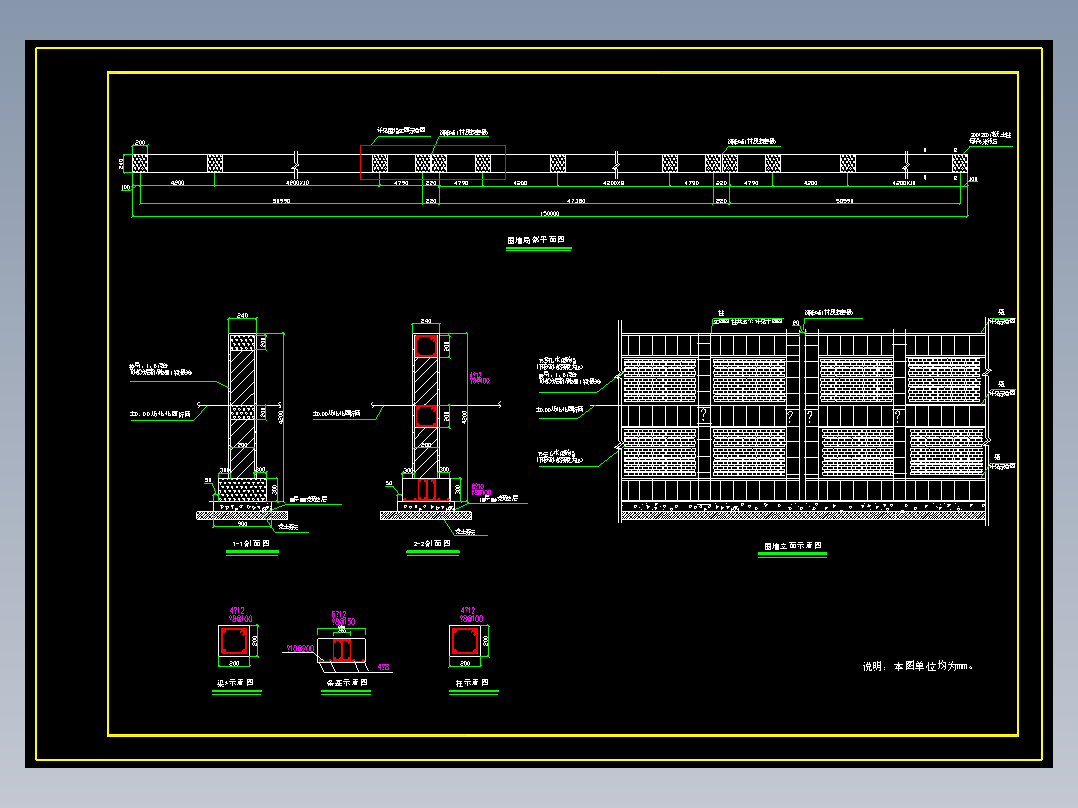Click the 梁示意图 beam detail title
Screen dimensions: 1078x808
click(x=235, y=683)
